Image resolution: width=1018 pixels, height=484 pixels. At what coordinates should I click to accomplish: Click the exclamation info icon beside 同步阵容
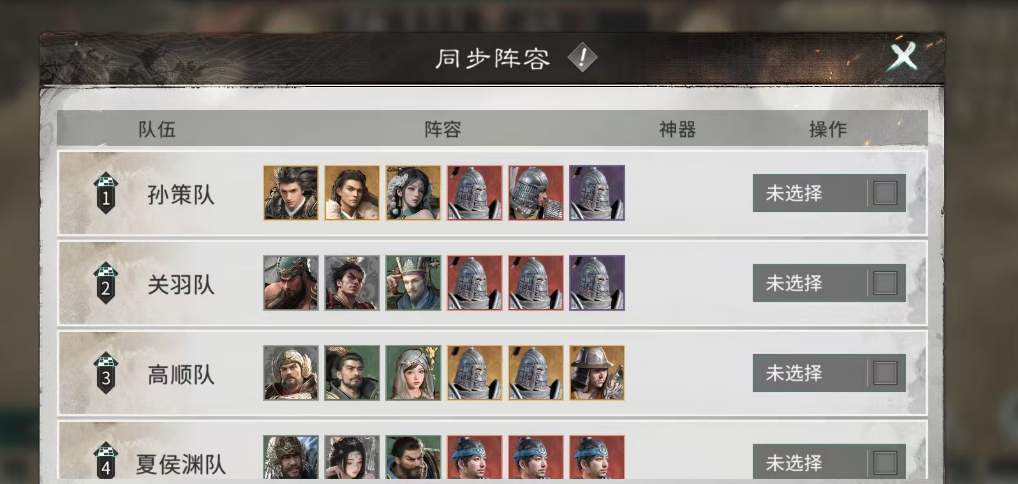582,58
